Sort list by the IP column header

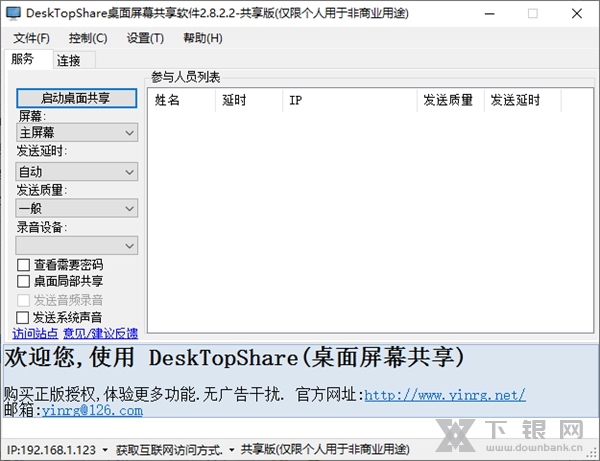pos(295,100)
